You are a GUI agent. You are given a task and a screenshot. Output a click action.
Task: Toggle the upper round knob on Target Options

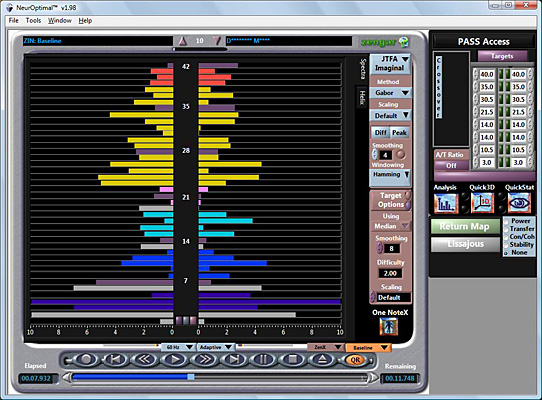408,196
